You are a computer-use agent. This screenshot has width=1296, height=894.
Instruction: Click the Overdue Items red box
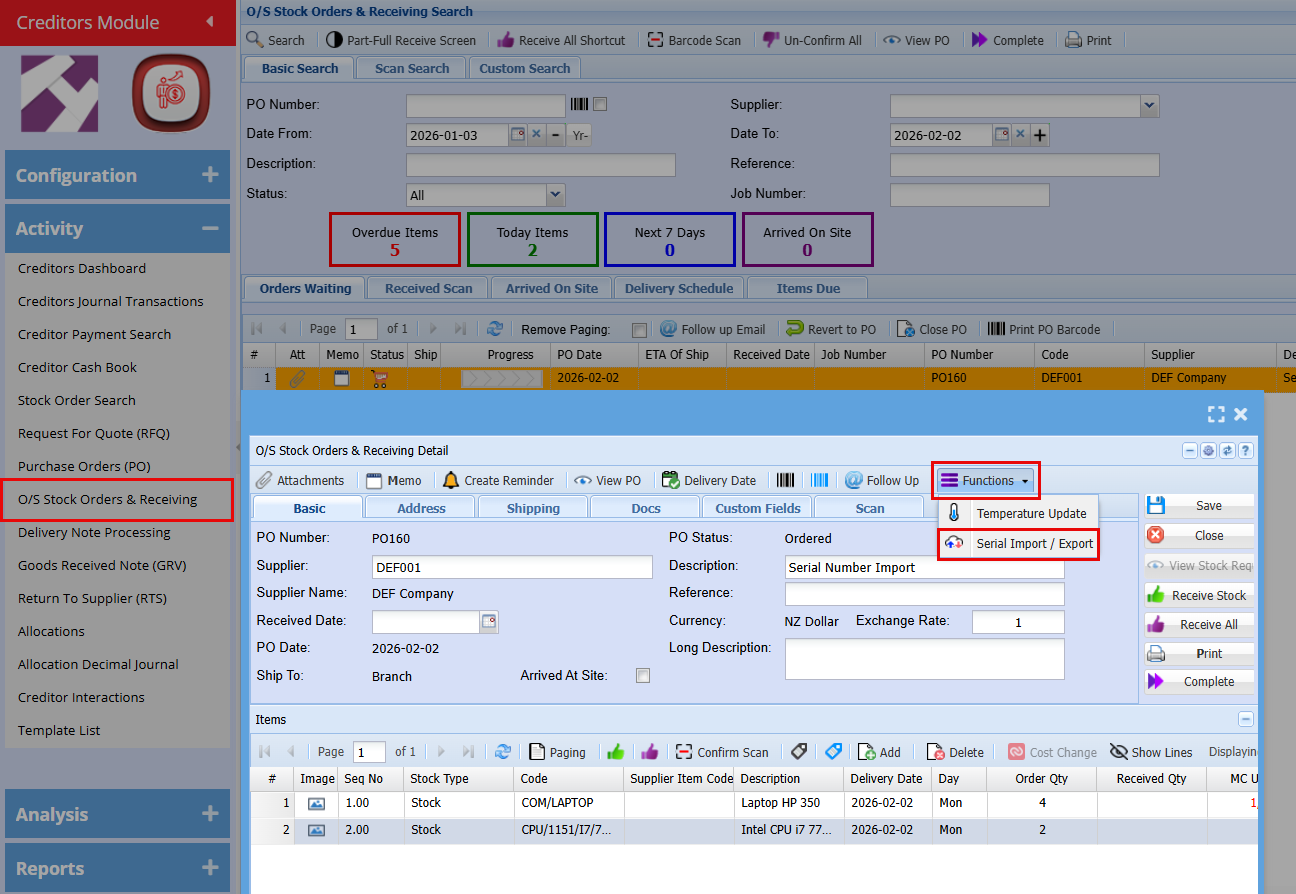point(395,240)
